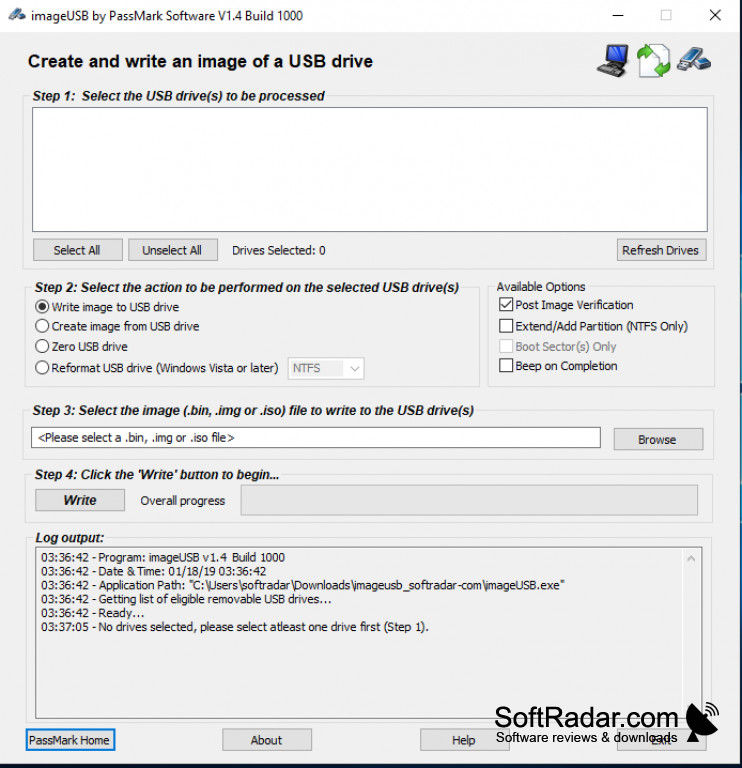Click the imageUSB title bar app icon
The height and width of the screenshot is (768, 742).
pos(17,15)
